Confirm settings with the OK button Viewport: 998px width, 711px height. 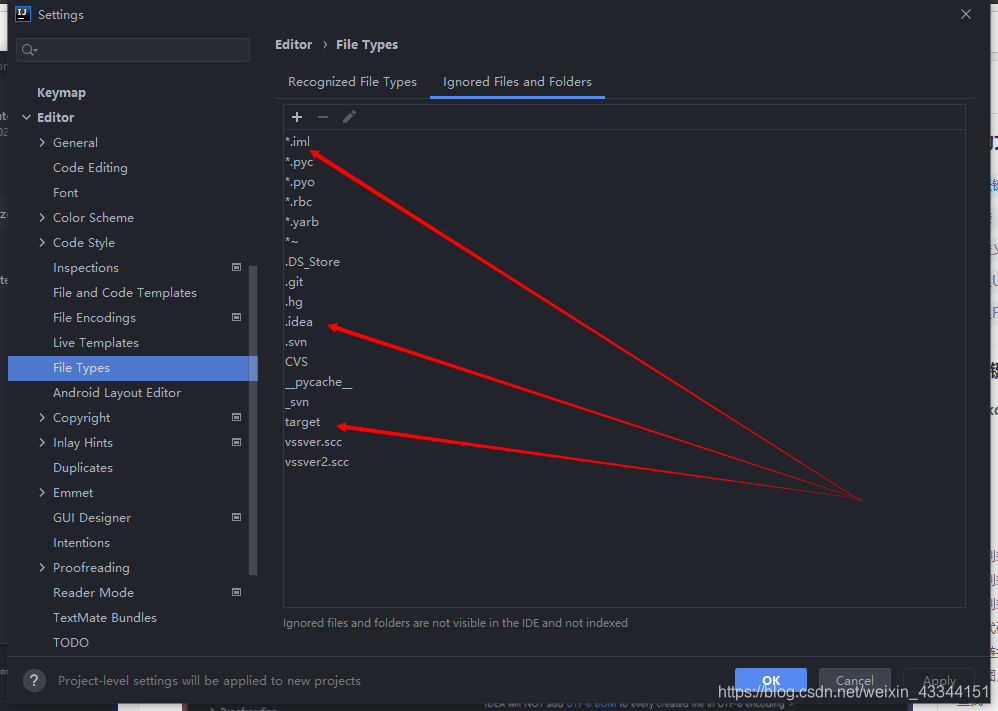(771, 680)
